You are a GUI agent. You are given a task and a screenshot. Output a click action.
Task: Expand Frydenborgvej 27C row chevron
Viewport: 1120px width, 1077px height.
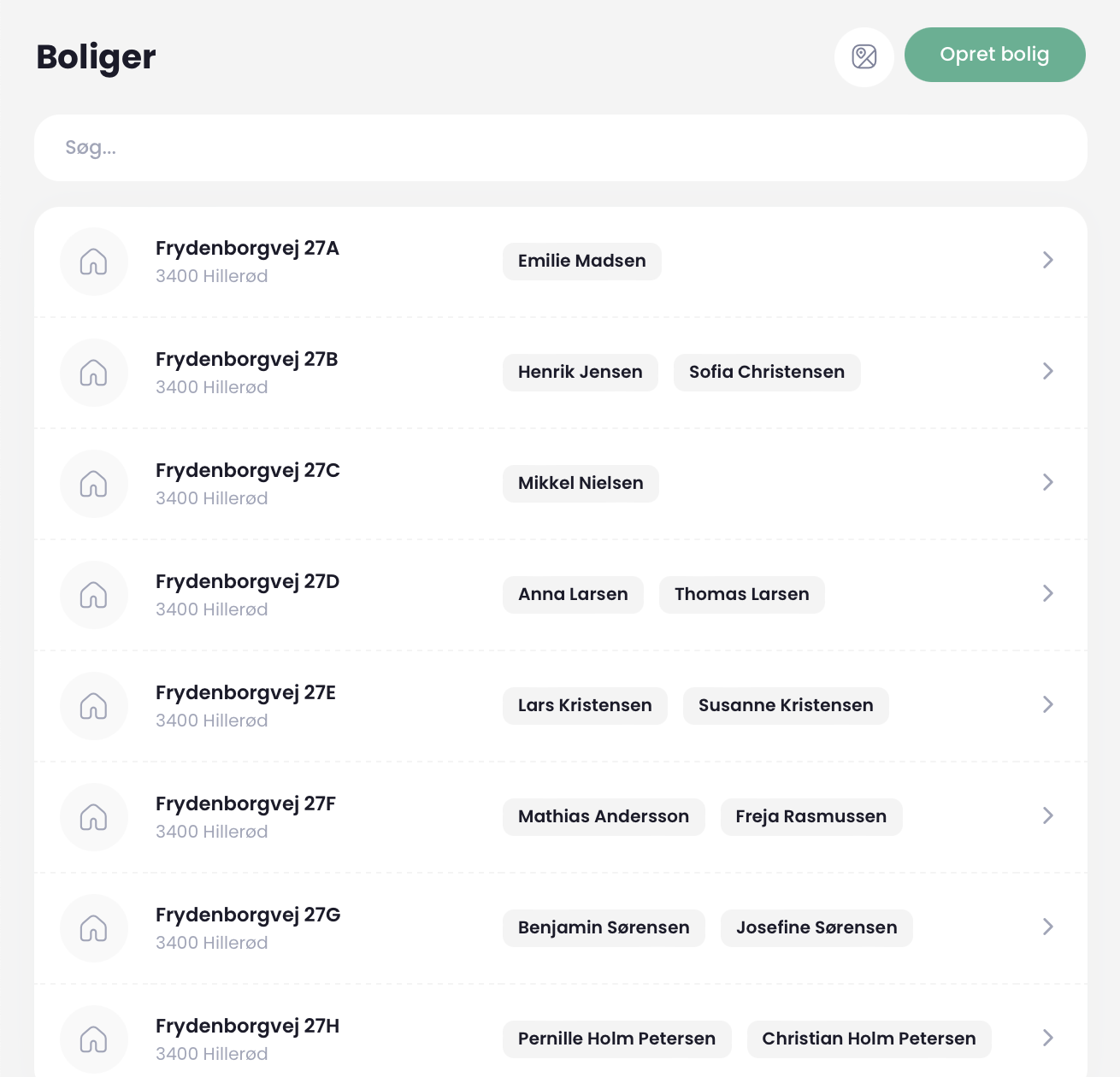tap(1048, 482)
